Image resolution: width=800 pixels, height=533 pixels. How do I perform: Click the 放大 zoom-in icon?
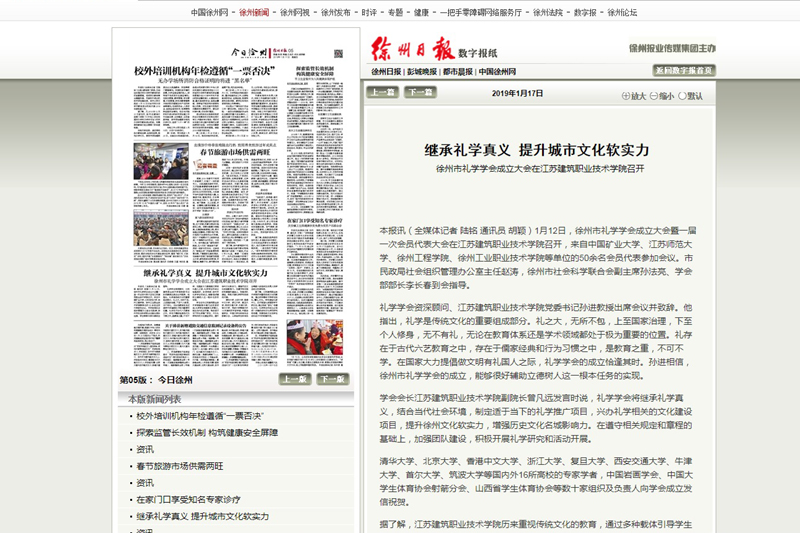click(633, 96)
